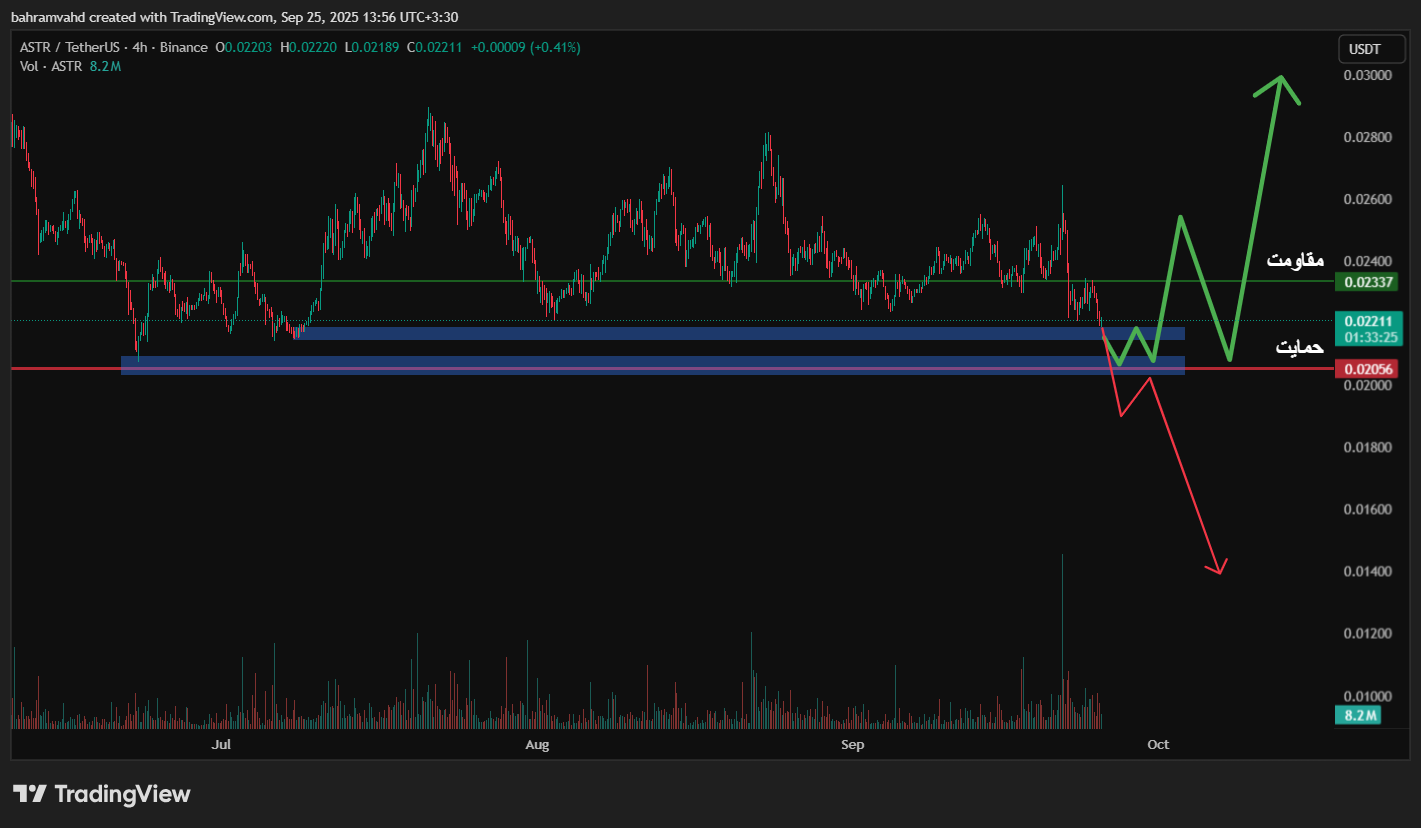Click the Oct label on time axis
This screenshot has width=1421, height=828.
click(x=1158, y=745)
